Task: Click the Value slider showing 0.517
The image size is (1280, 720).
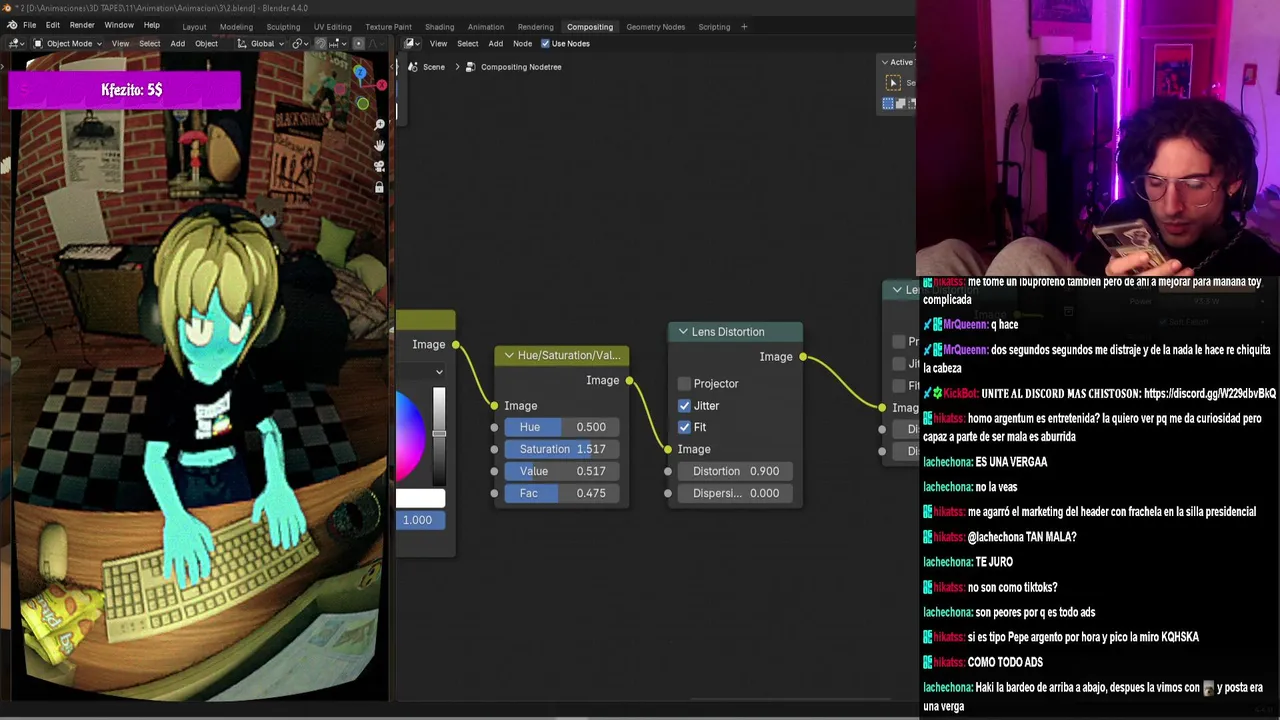Action: point(562,472)
